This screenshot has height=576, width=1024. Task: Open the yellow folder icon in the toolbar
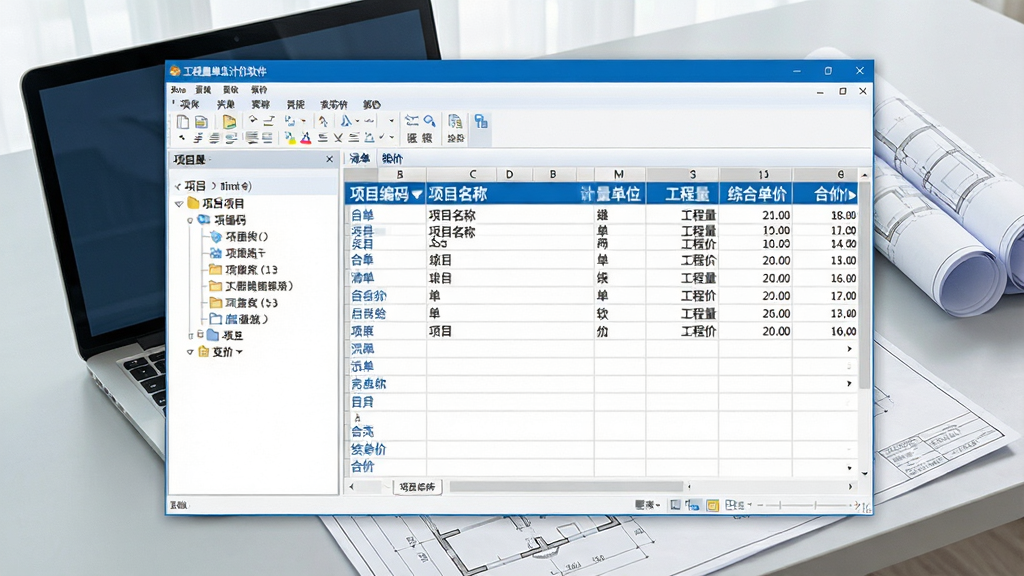pyautogui.click(x=229, y=121)
